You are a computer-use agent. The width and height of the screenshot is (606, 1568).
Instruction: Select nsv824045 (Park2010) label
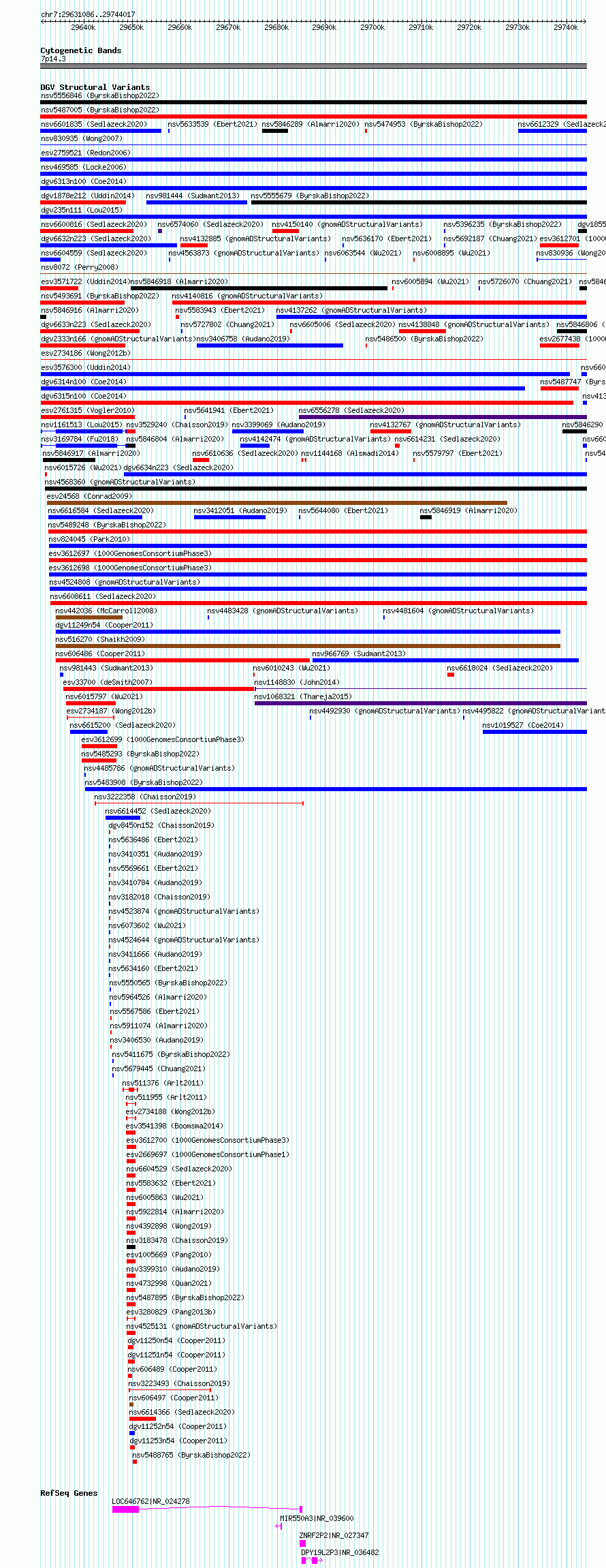pos(89,539)
